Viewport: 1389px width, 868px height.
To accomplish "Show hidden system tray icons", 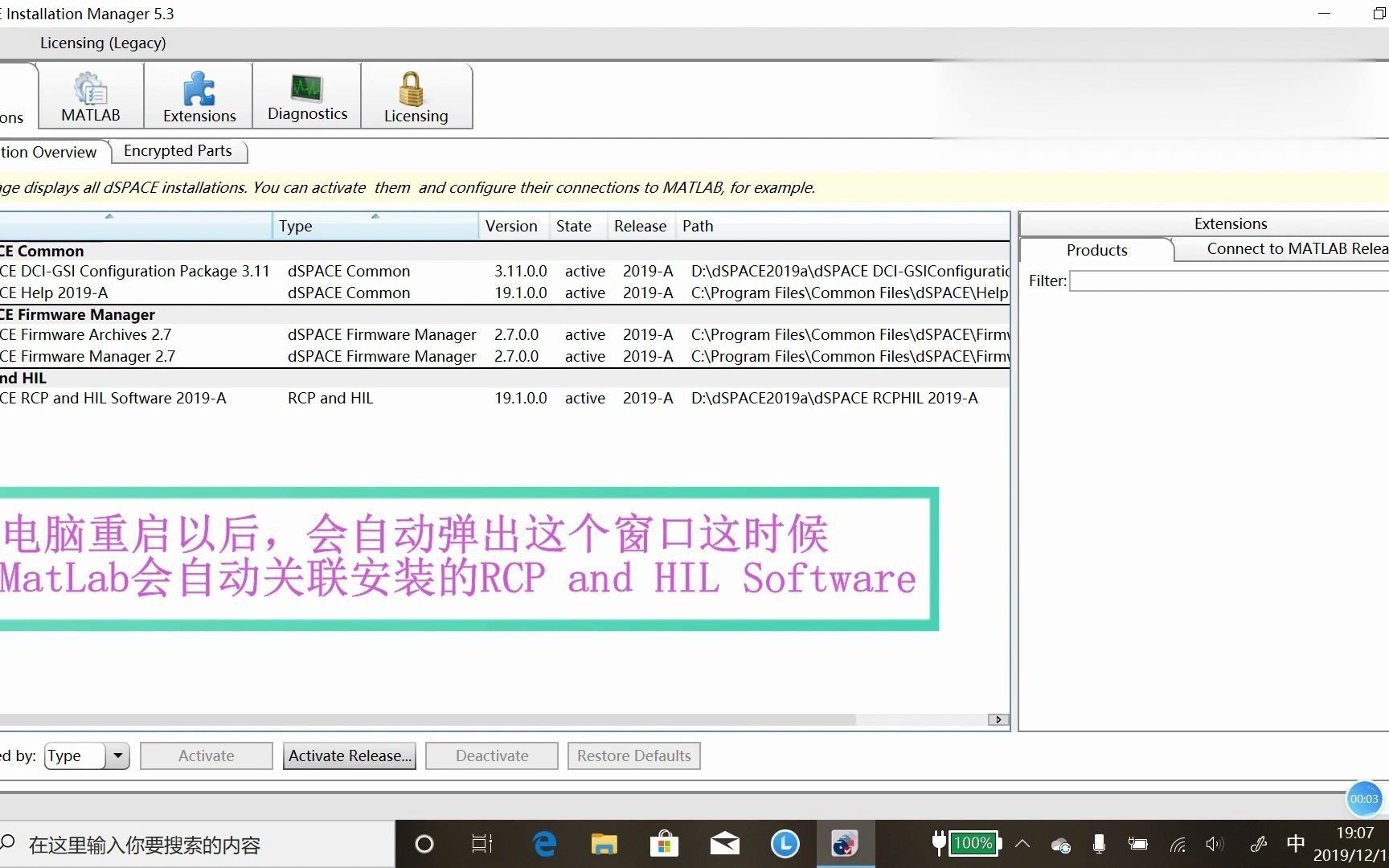I will pyautogui.click(x=1022, y=844).
